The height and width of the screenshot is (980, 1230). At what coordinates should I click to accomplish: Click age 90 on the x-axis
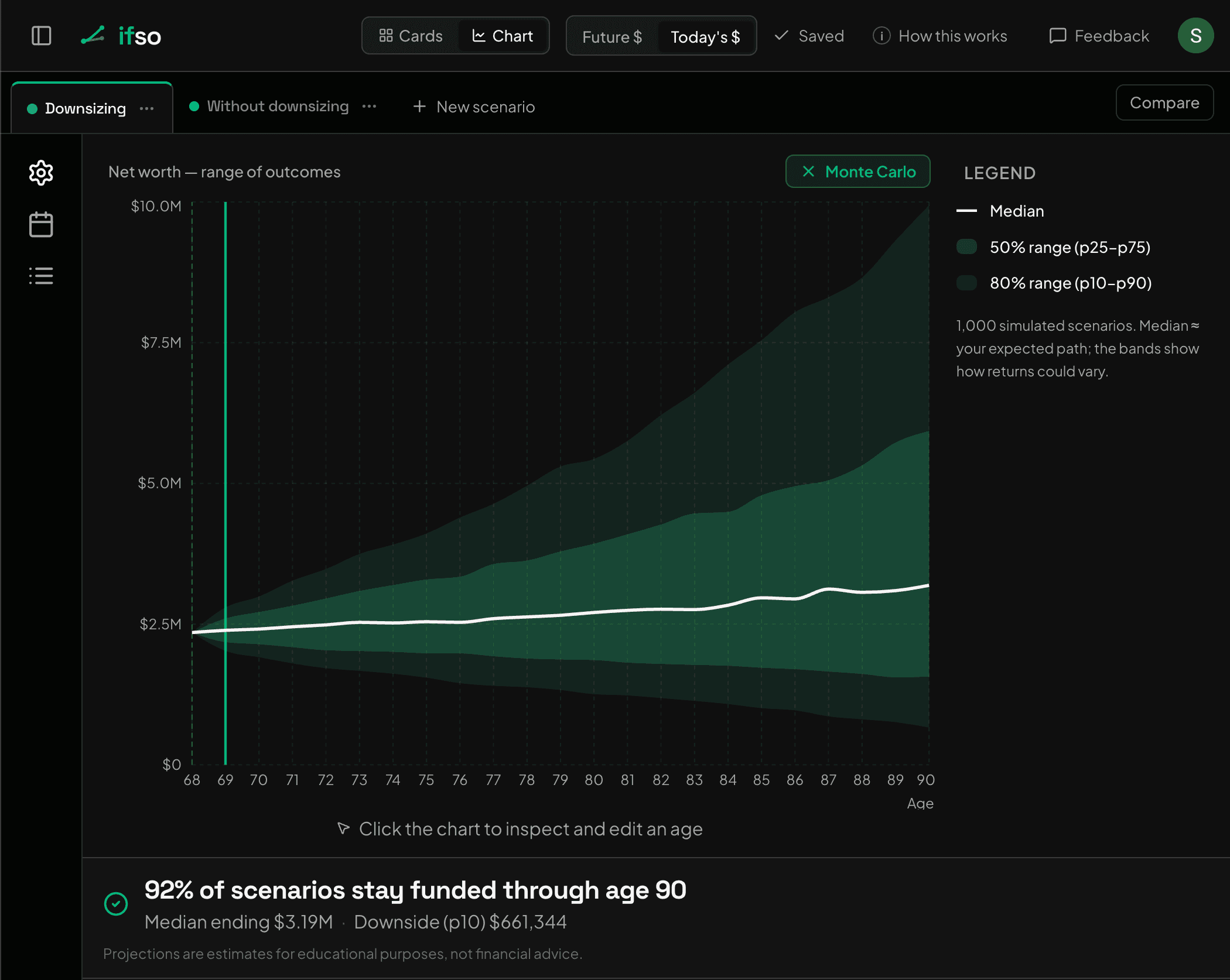(925, 780)
